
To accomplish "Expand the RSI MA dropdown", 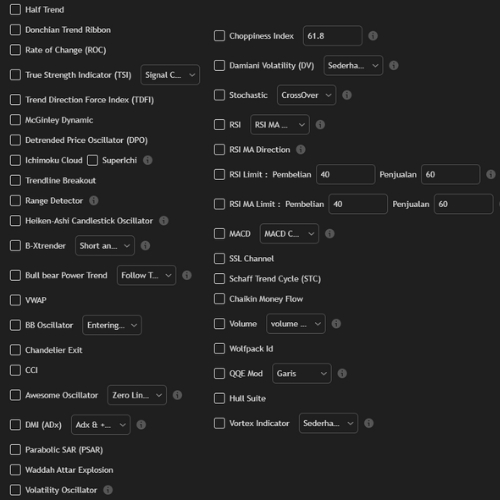I will [x=280, y=125].
